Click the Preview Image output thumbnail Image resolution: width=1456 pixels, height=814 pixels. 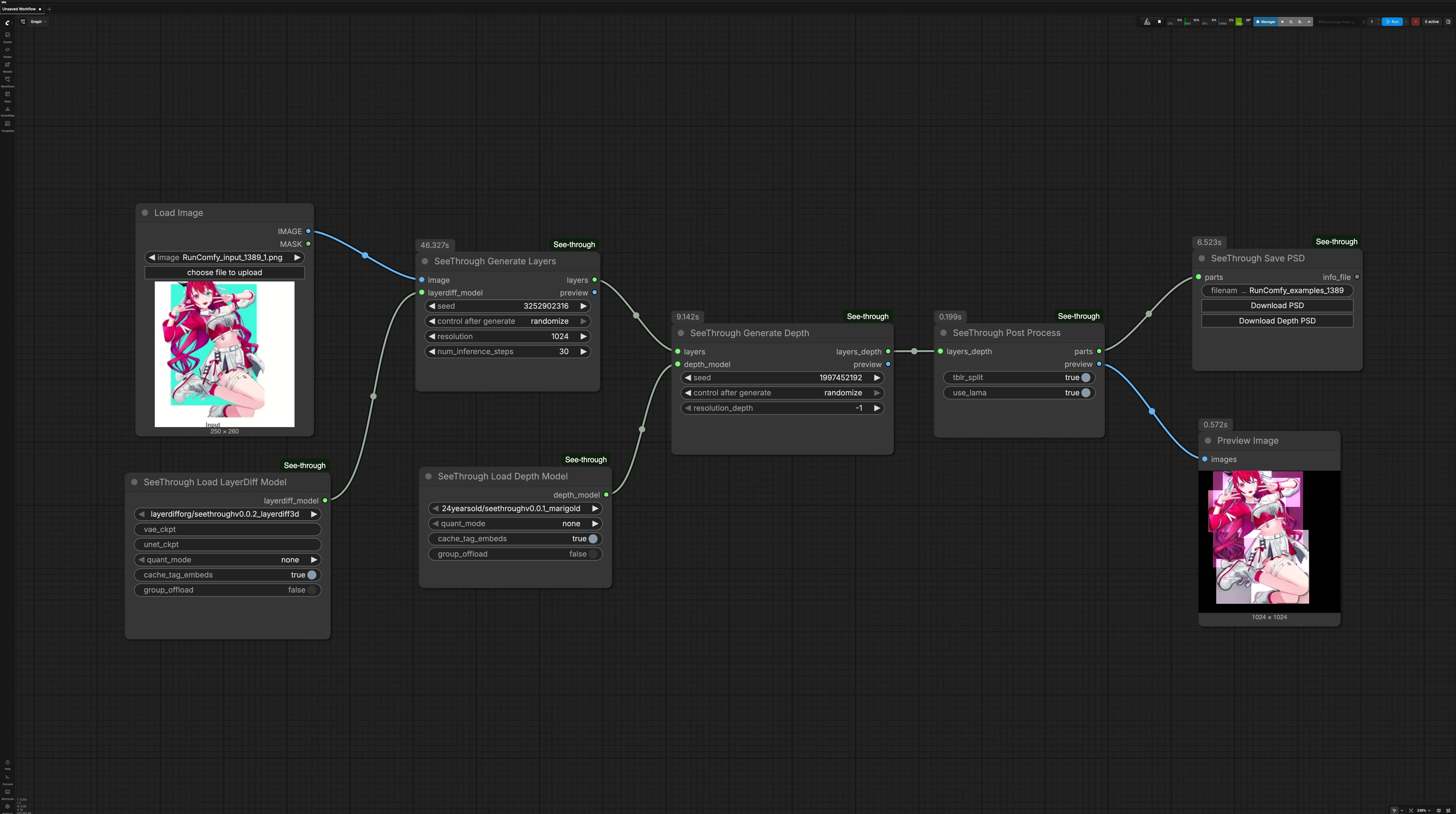(1269, 541)
